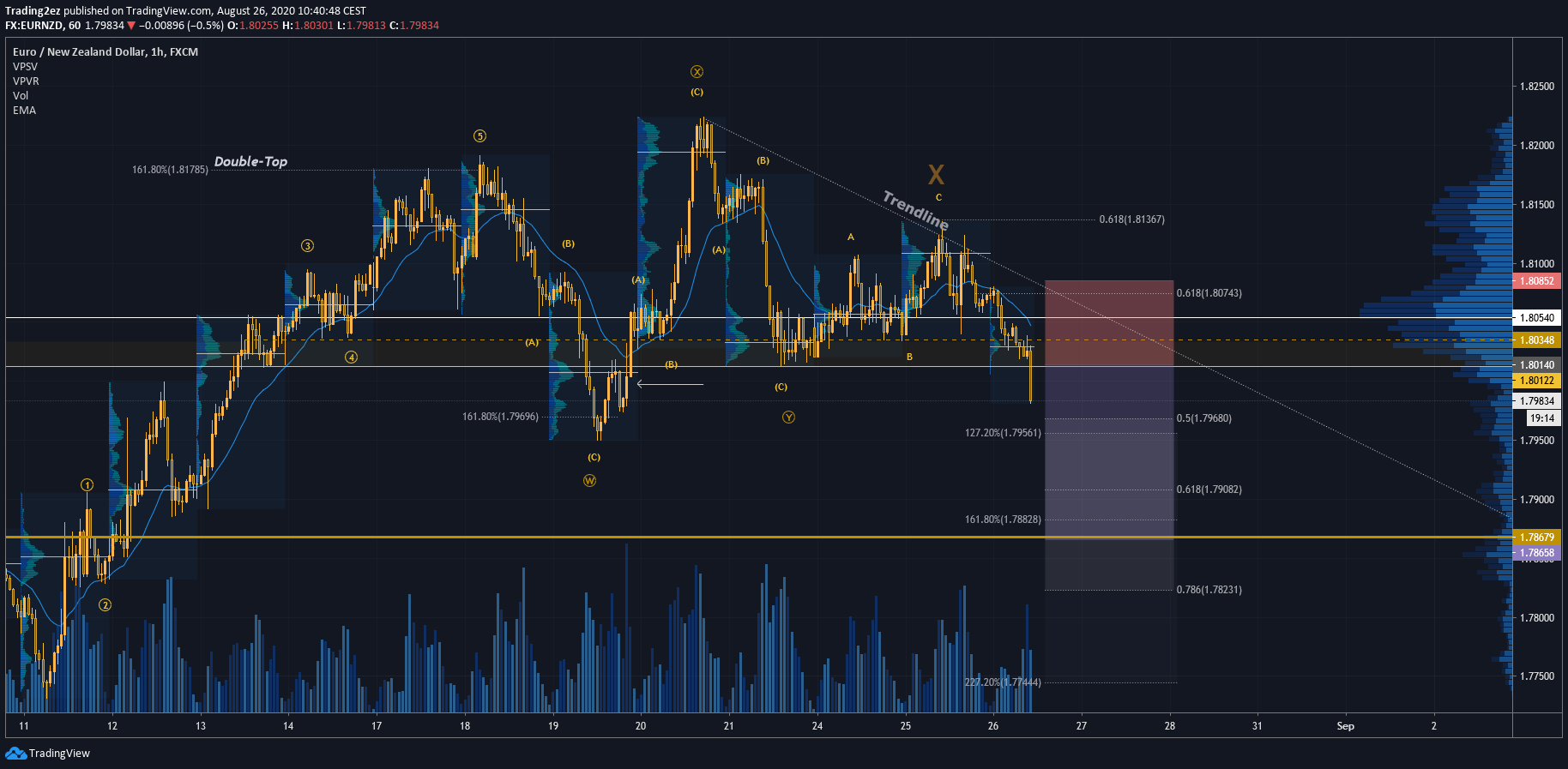Click the 1.79000 price scale tick
This screenshot has height=769, width=1568.
1536,500
